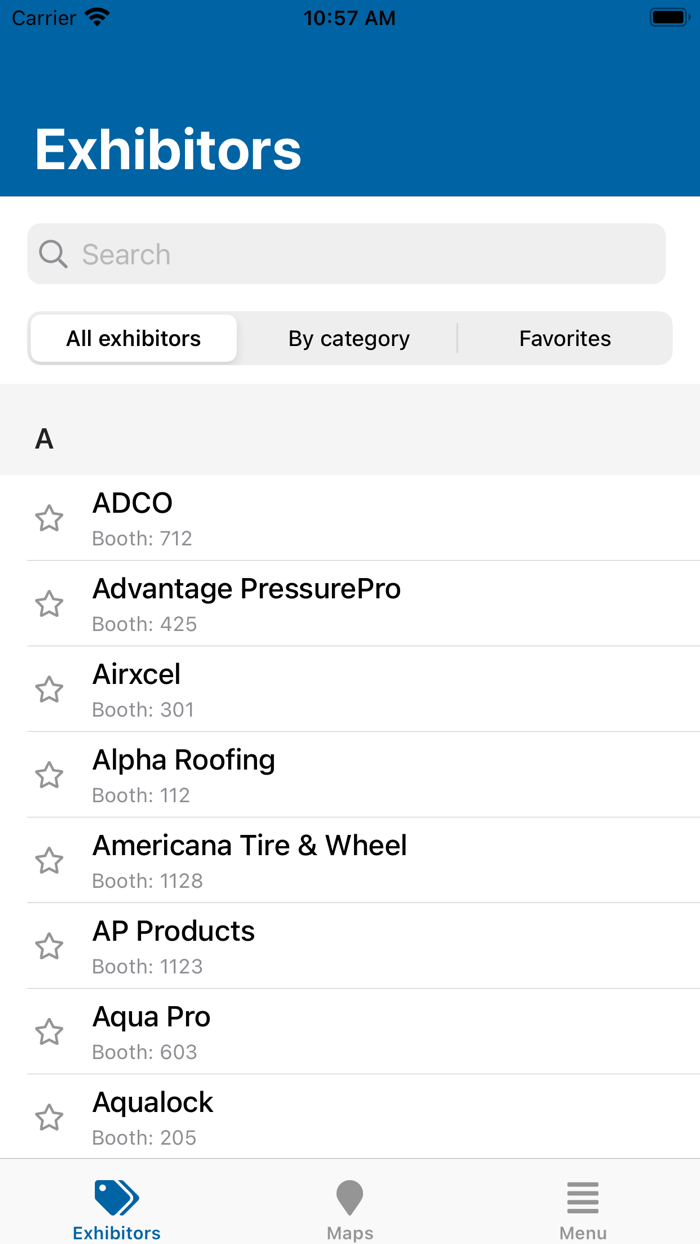View the Aqualock exhibitor row

point(380,1117)
